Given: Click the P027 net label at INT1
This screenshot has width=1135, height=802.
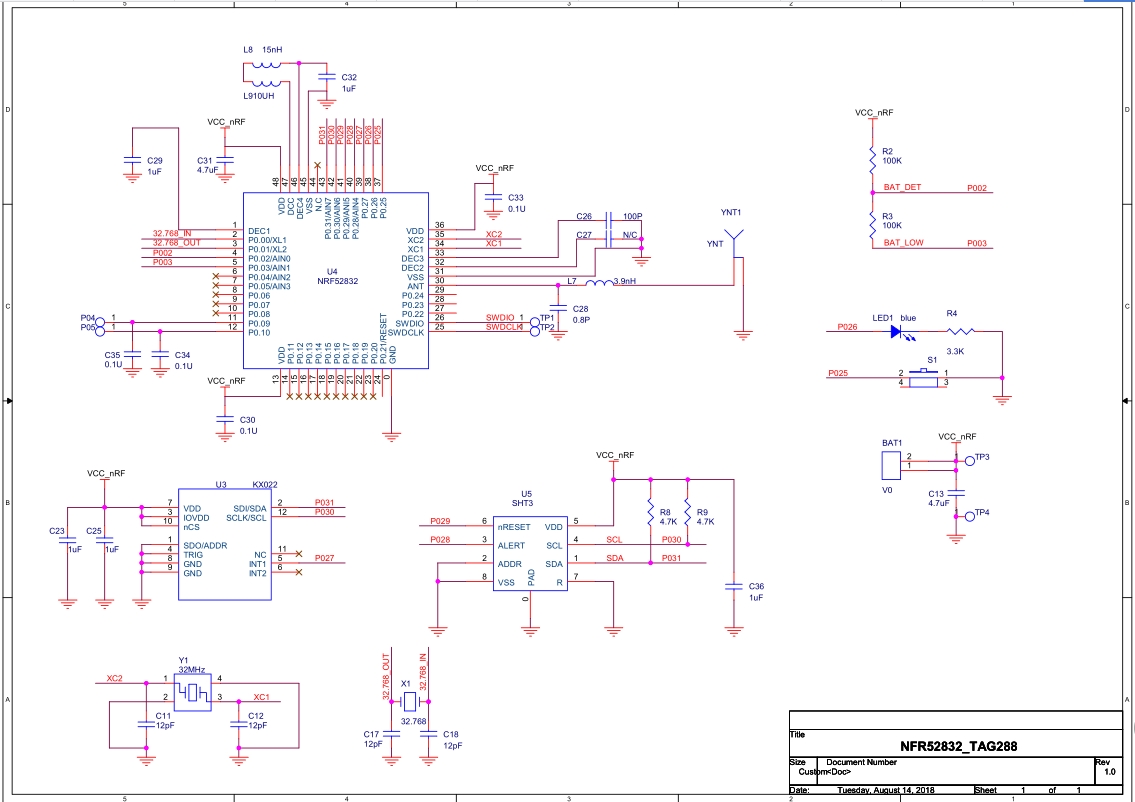Looking at the screenshot, I should [x=325, y=559].
